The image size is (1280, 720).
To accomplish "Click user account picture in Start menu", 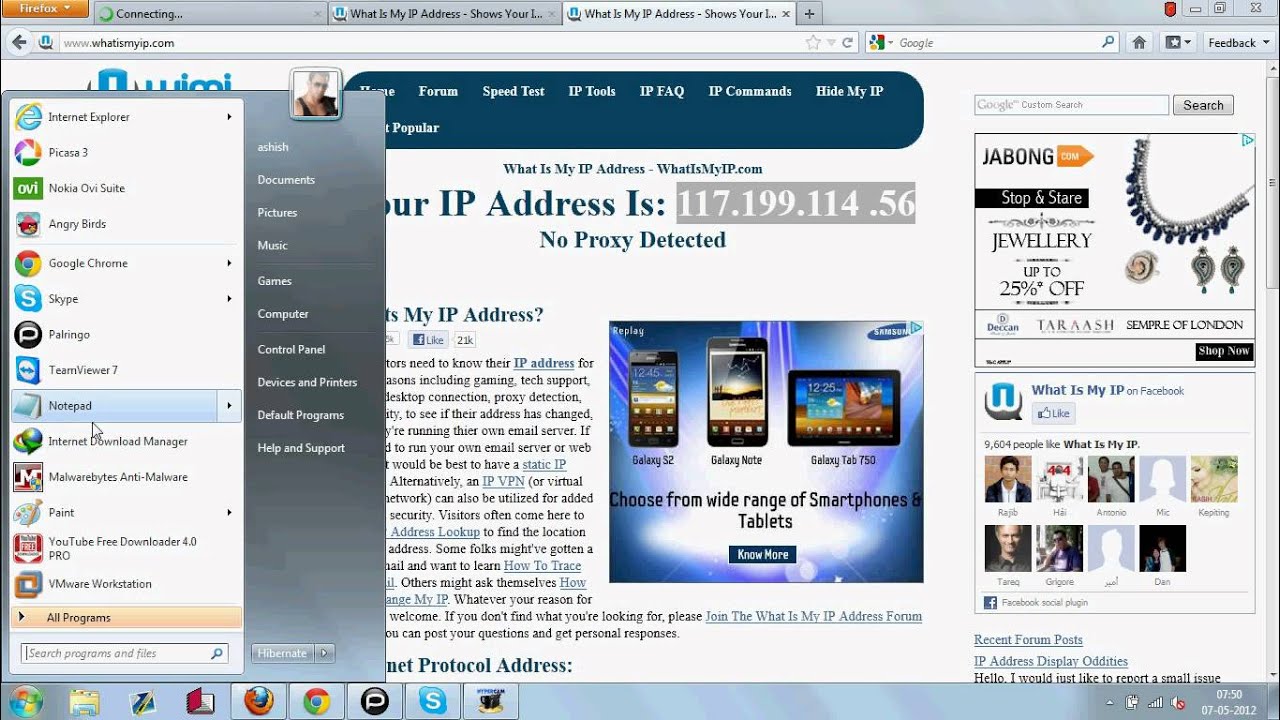I will point(316,93).
